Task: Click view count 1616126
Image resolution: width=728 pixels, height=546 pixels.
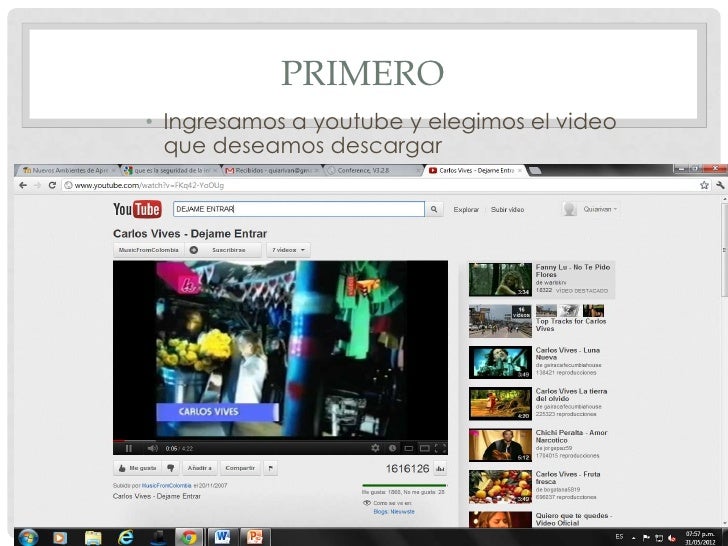Action: pos(407,469)
